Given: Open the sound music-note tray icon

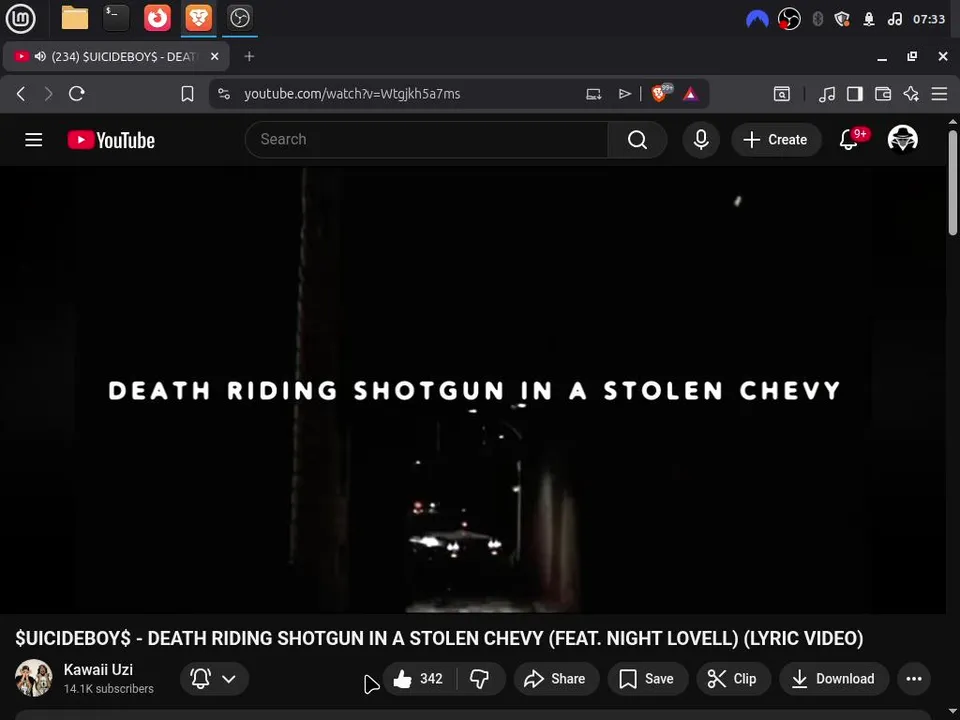Looking at the screenshot, I should coord(894,19).
